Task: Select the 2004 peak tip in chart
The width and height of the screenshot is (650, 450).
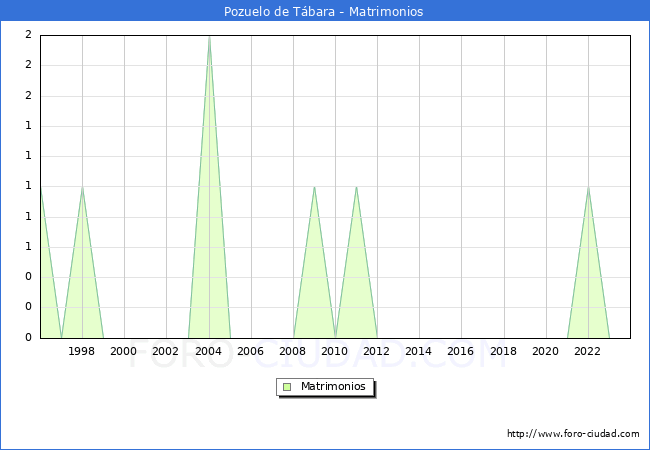Action: pos(209,37)
